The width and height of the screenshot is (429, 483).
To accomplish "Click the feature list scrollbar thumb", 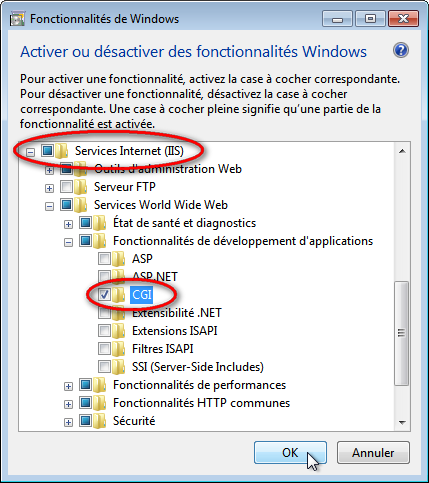I will (x=402, y=333).
